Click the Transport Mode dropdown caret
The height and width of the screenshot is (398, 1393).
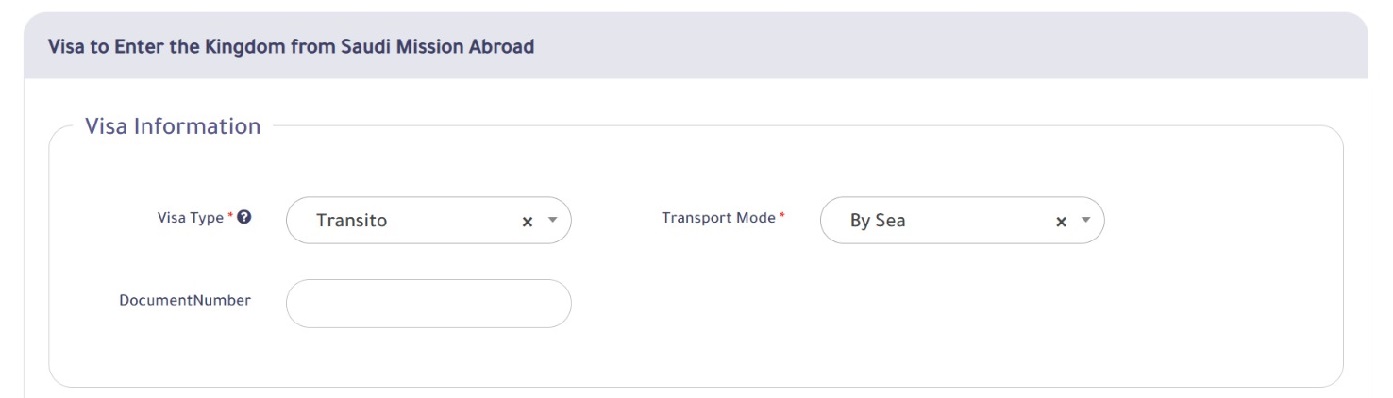[x=1086, y=221]
